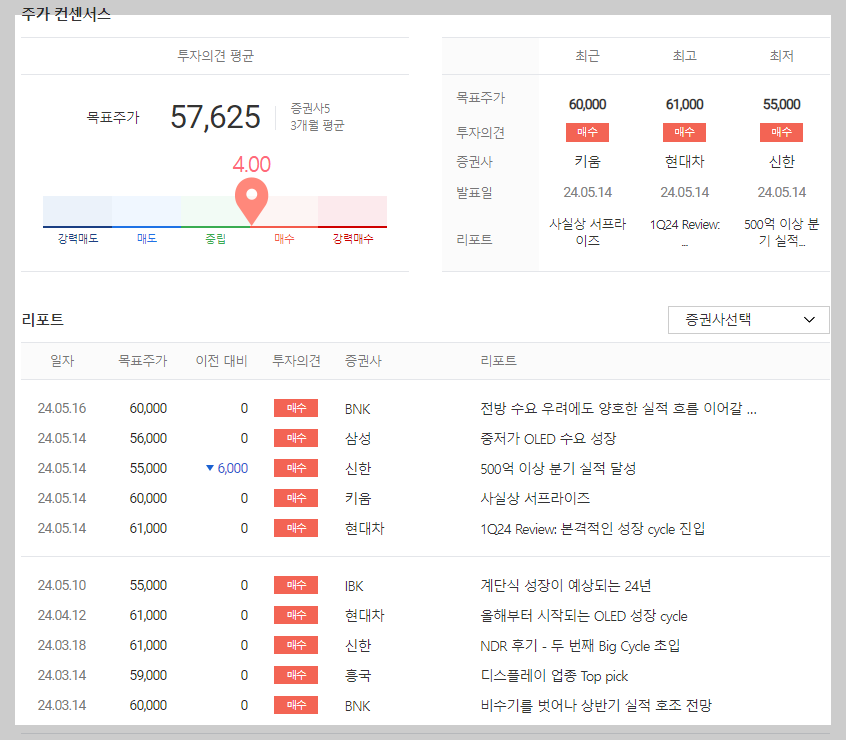The image size is (846, 740).
Task: Open report 디스플레이 업종 Top pick
Action: click(554, 675)
